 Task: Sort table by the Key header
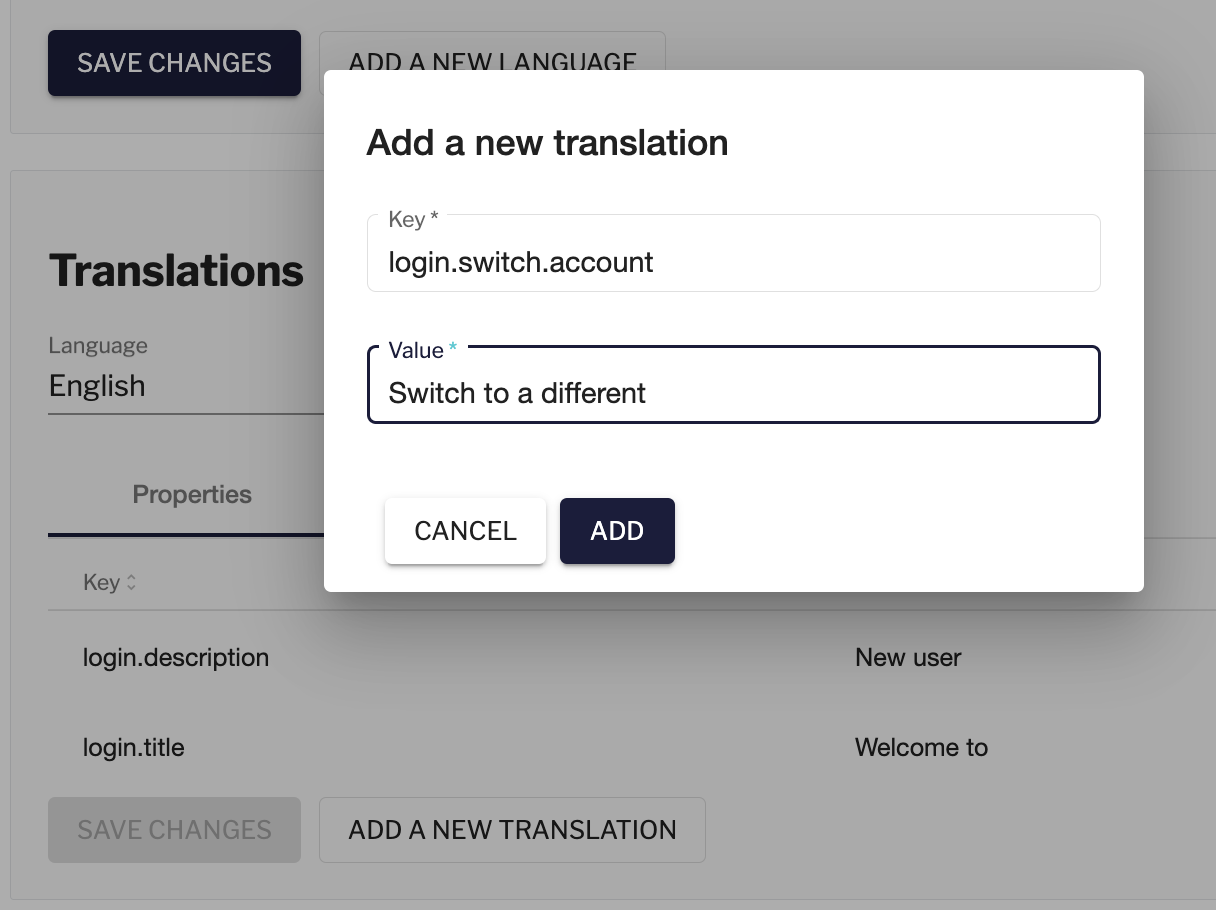point(101,583)
